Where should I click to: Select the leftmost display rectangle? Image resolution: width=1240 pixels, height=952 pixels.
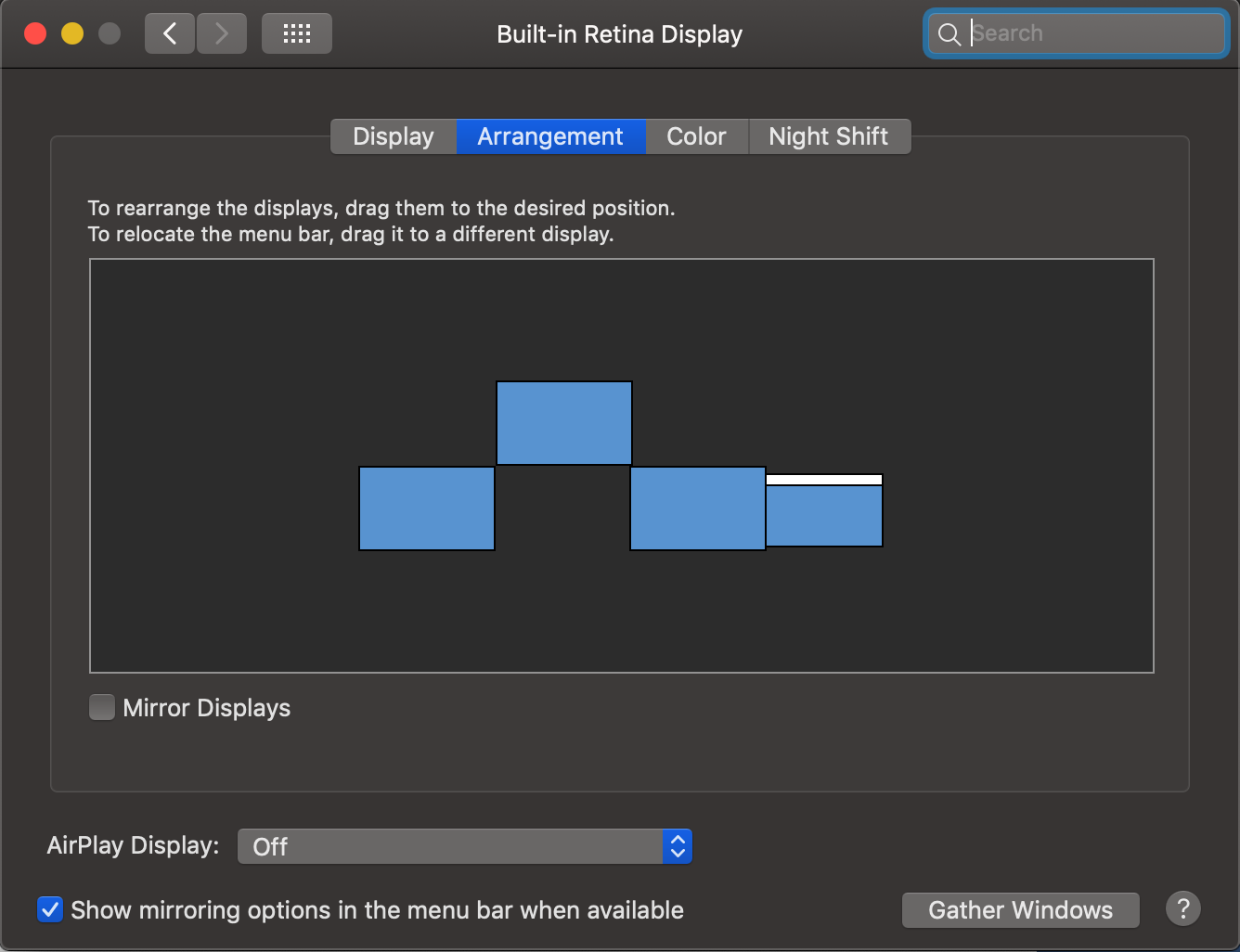426,508
